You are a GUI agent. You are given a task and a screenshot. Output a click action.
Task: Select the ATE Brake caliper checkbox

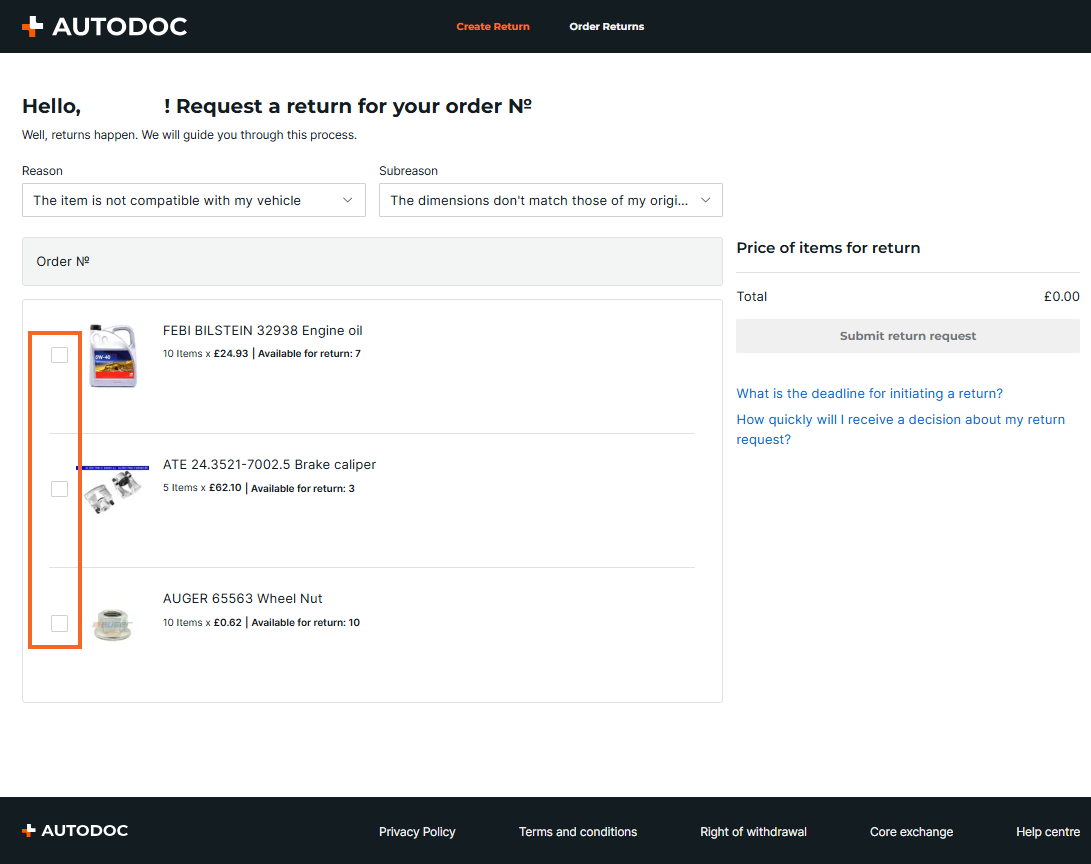coord(59,489)
